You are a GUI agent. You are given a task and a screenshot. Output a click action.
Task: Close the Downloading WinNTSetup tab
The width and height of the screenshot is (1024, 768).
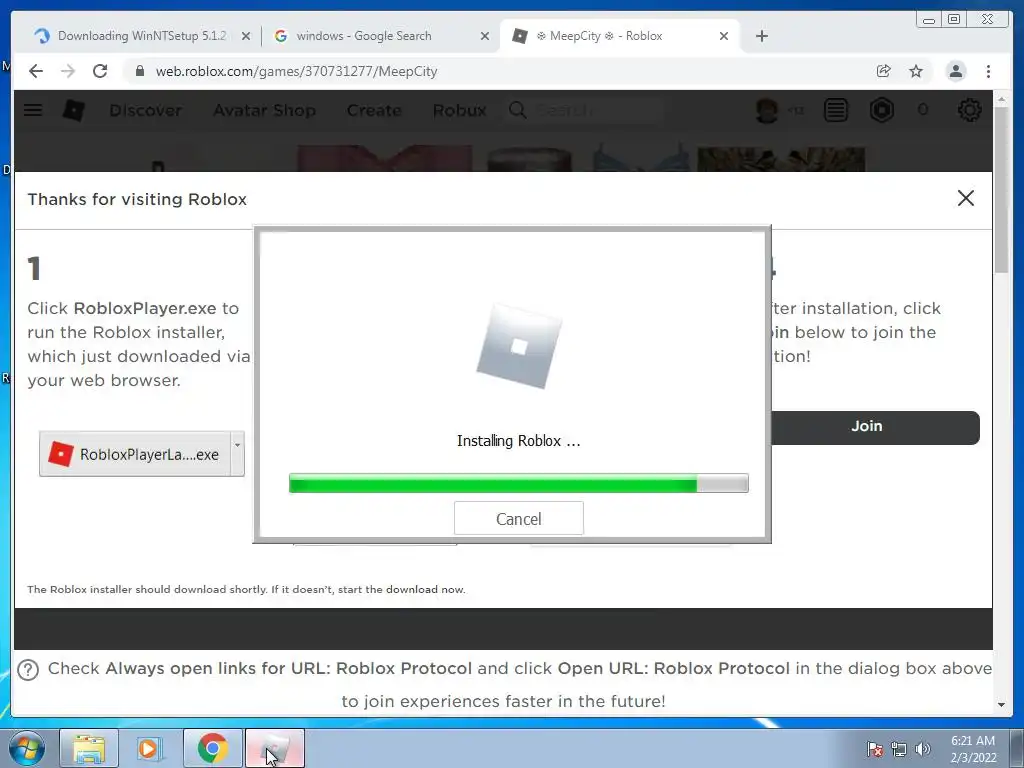tap(246, 37)
